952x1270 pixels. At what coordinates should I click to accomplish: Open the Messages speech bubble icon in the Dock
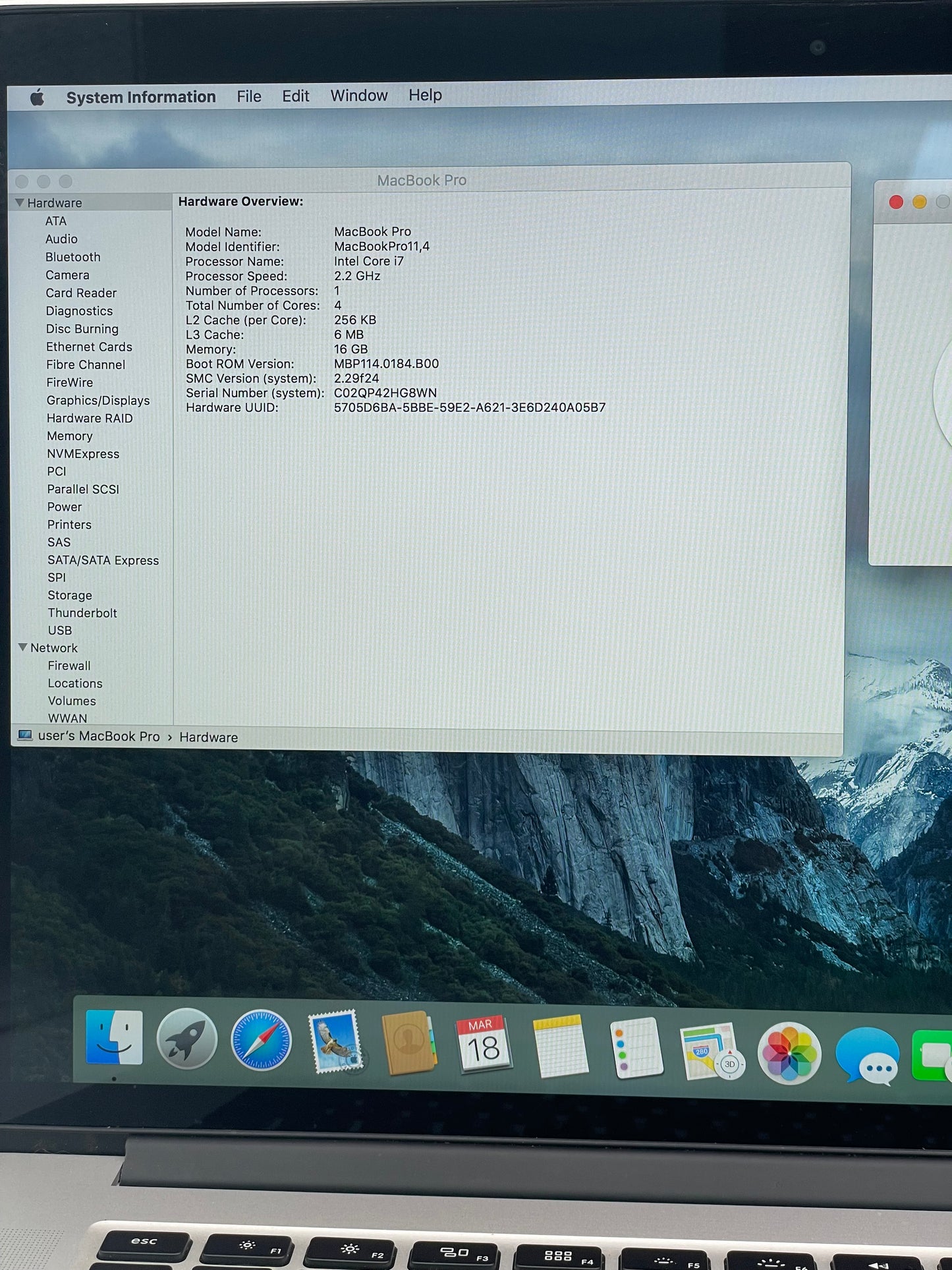click(867, 1055)
